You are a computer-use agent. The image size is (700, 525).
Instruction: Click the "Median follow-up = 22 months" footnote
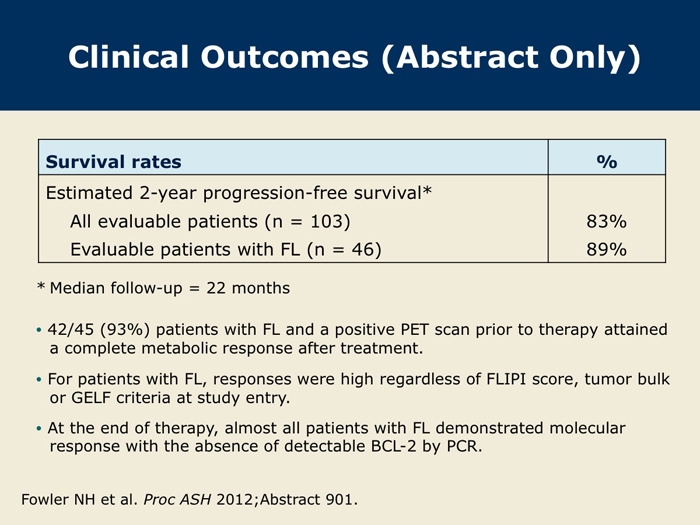point(170,288)
